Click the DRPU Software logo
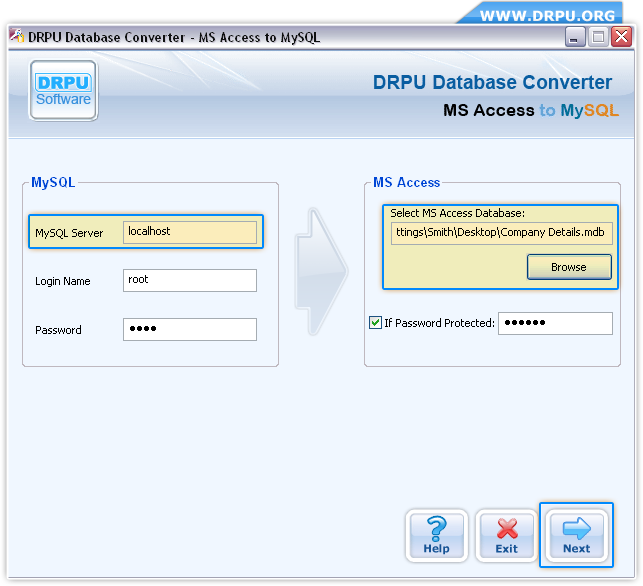Image resolution: width=643 pixels, height=586 pixels. (63, 90)
